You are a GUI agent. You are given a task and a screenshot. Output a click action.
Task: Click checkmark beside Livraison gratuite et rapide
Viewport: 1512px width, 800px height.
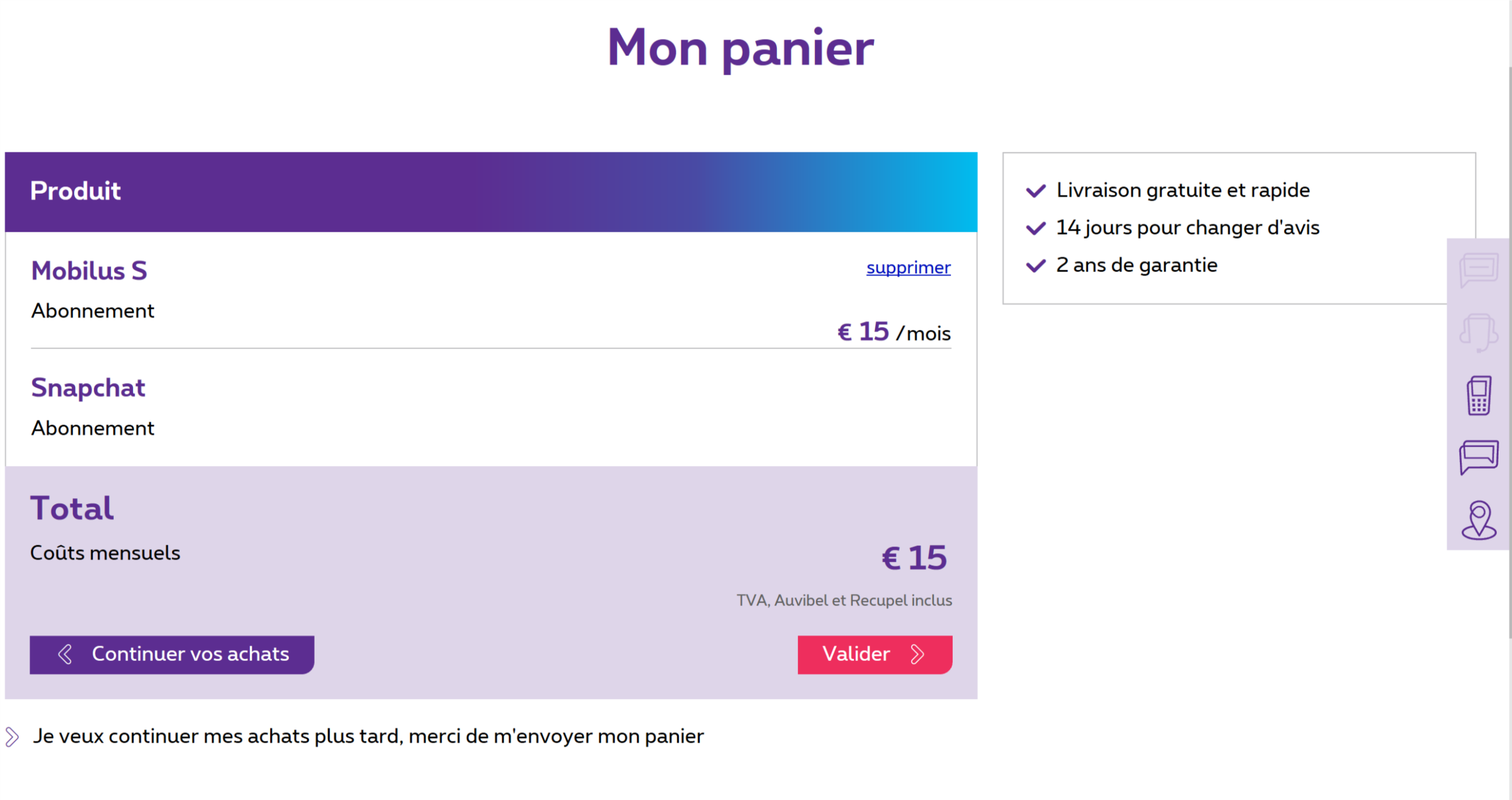coord(1036,191)
